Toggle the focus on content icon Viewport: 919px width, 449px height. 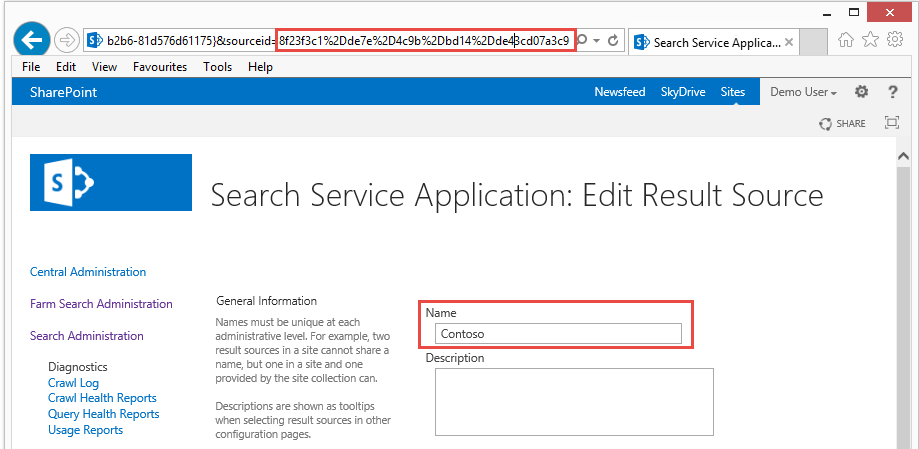coord(892,123)
